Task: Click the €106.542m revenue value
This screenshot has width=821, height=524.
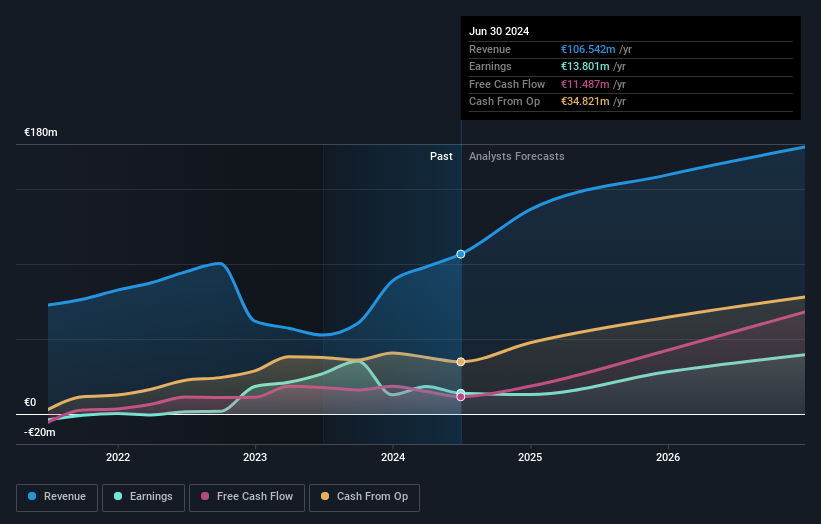Action: click(588, 49)
